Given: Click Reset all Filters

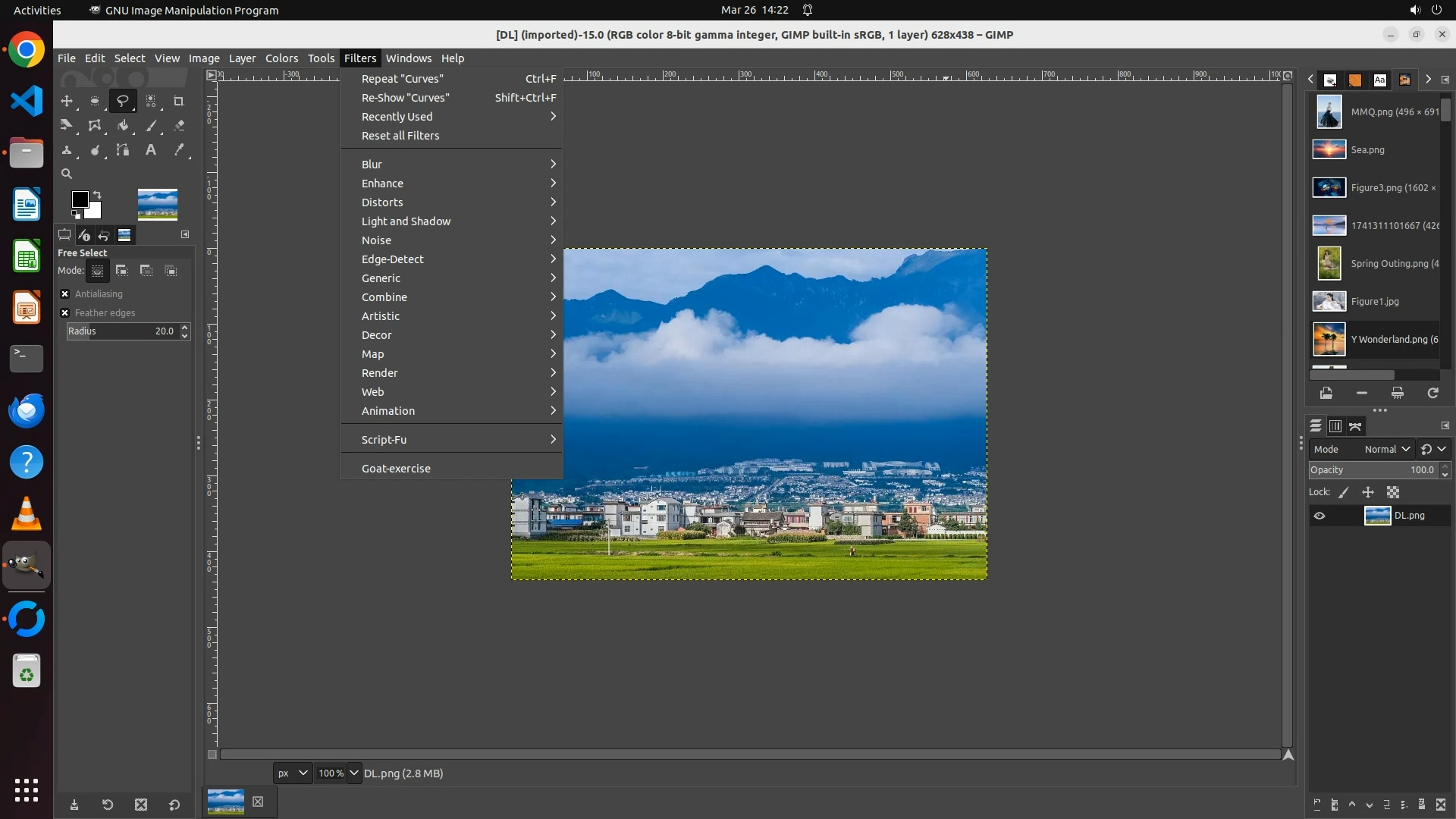Looking at the screenshot, I should click(x=400, y=136).
